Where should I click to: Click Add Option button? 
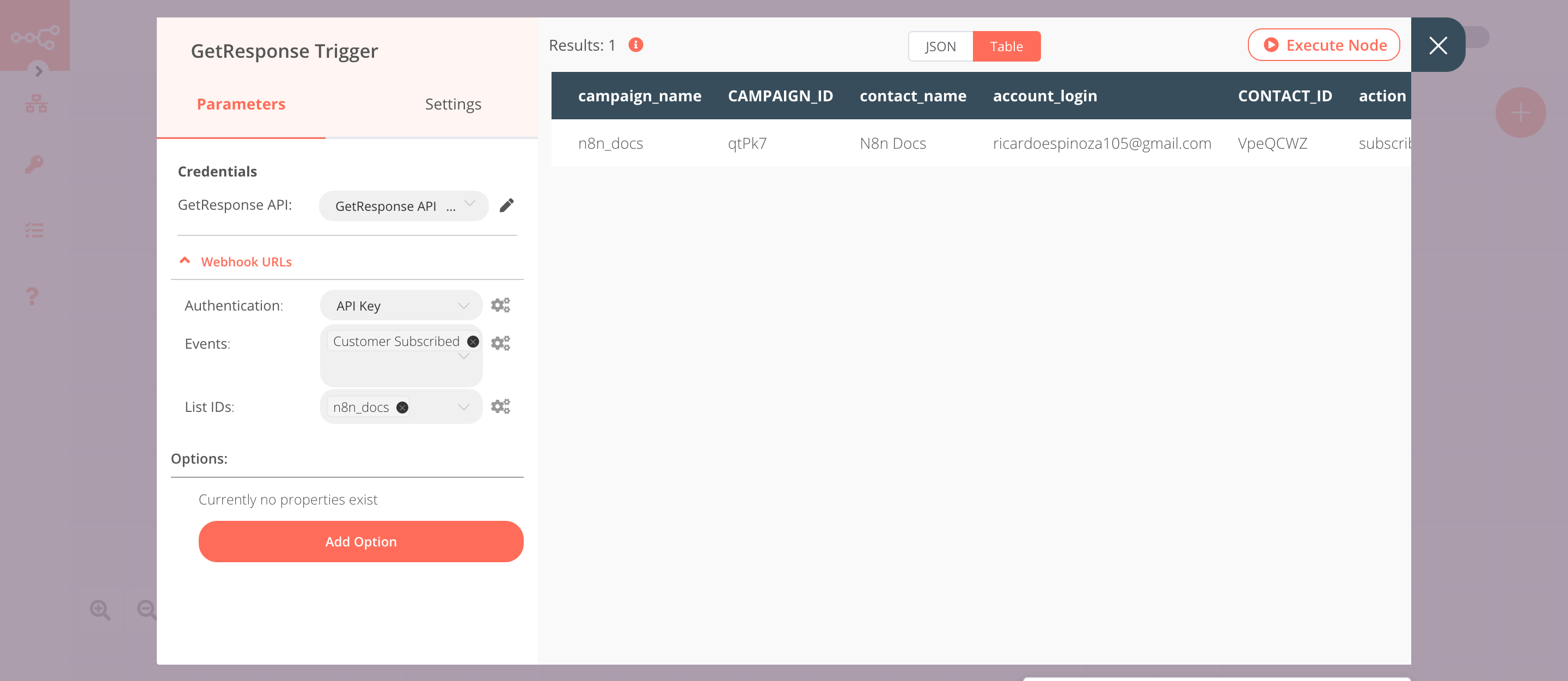point(361,541)
